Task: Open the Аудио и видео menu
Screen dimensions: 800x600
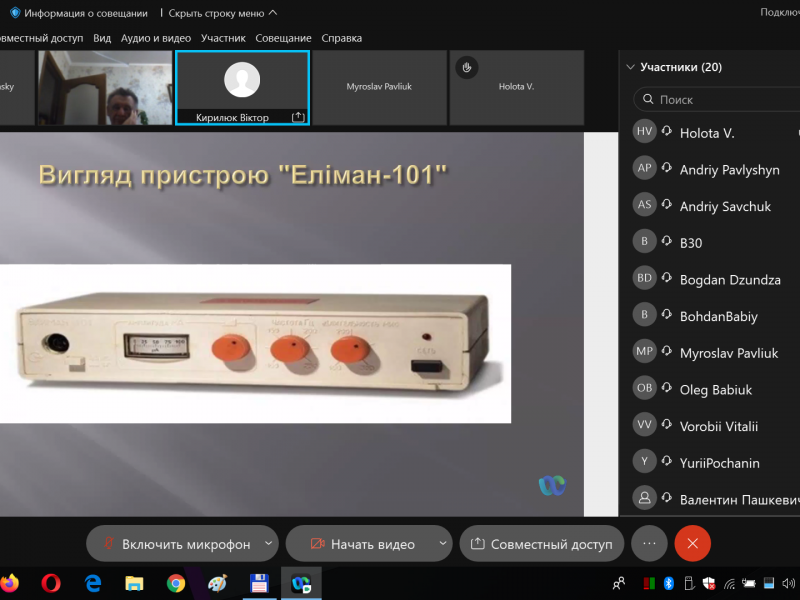Action: 155,38
